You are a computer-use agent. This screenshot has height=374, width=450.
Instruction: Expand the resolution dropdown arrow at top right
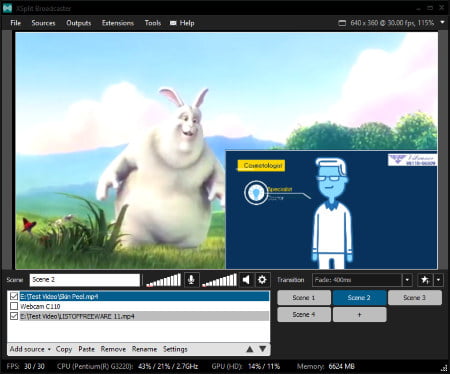(443, 22)
